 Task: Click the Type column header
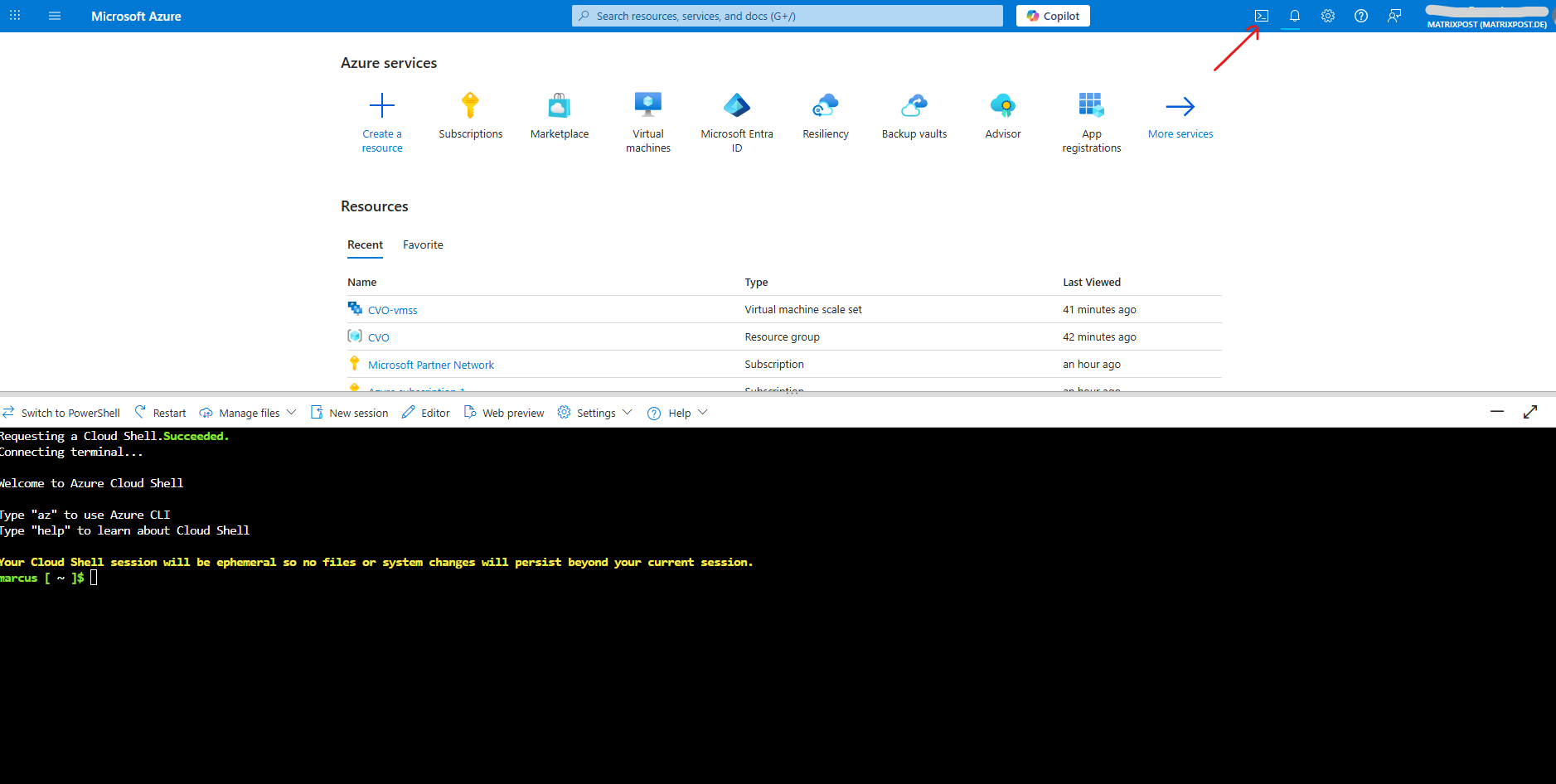(x=756, y=282)
